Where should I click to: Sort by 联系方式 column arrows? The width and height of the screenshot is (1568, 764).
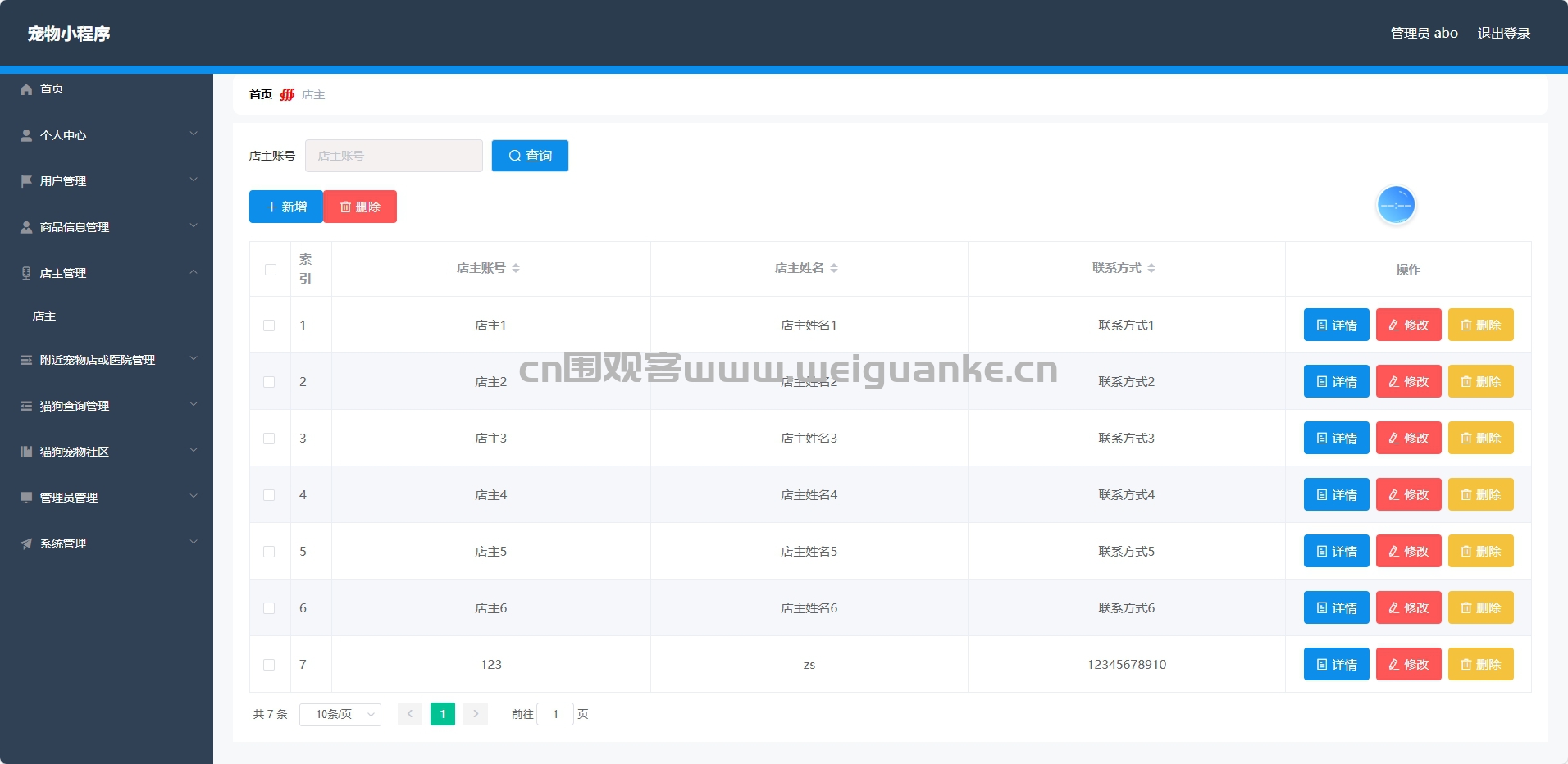[1151, 268]
